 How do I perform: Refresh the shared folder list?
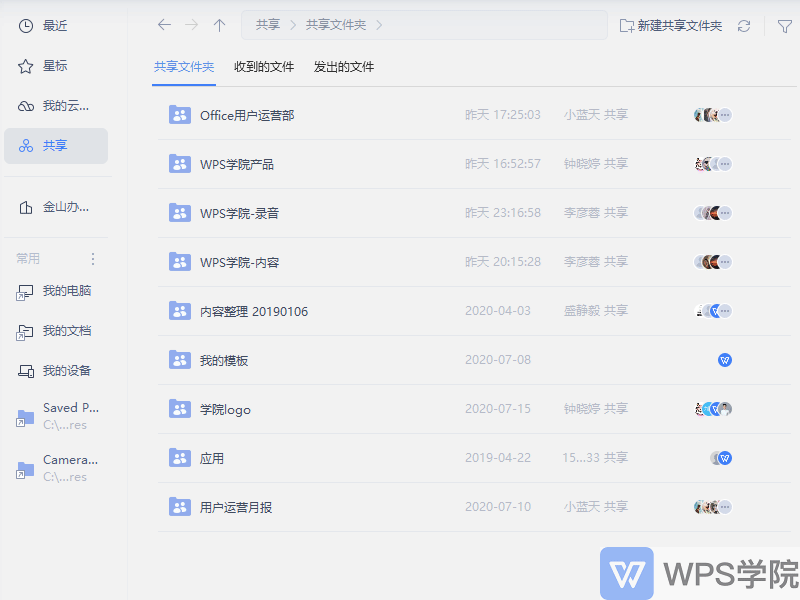744,26
